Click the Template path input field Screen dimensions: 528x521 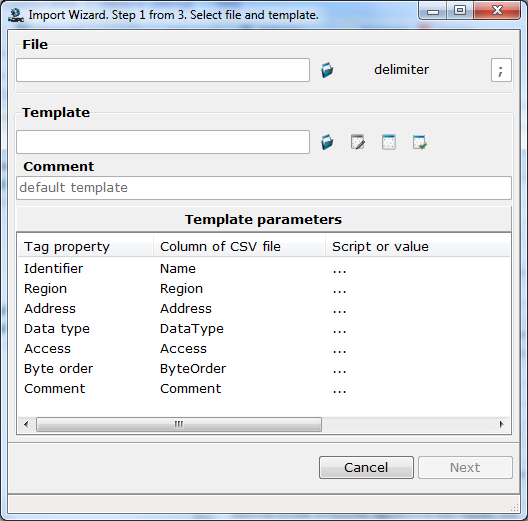pos(163,142)
